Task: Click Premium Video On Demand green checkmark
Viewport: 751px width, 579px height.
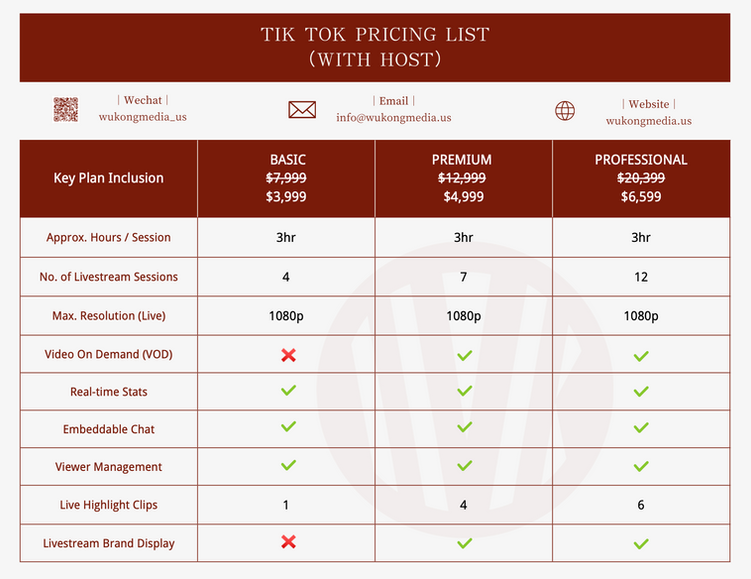Action: 464,355
